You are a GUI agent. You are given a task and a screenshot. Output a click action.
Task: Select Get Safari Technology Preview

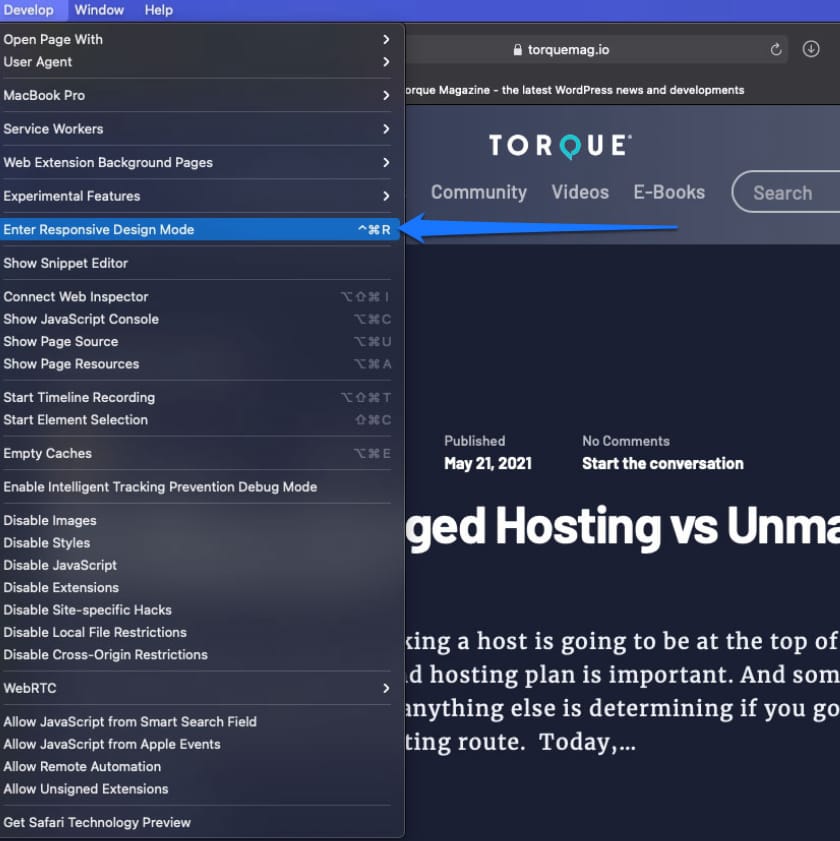coord(196,823)
